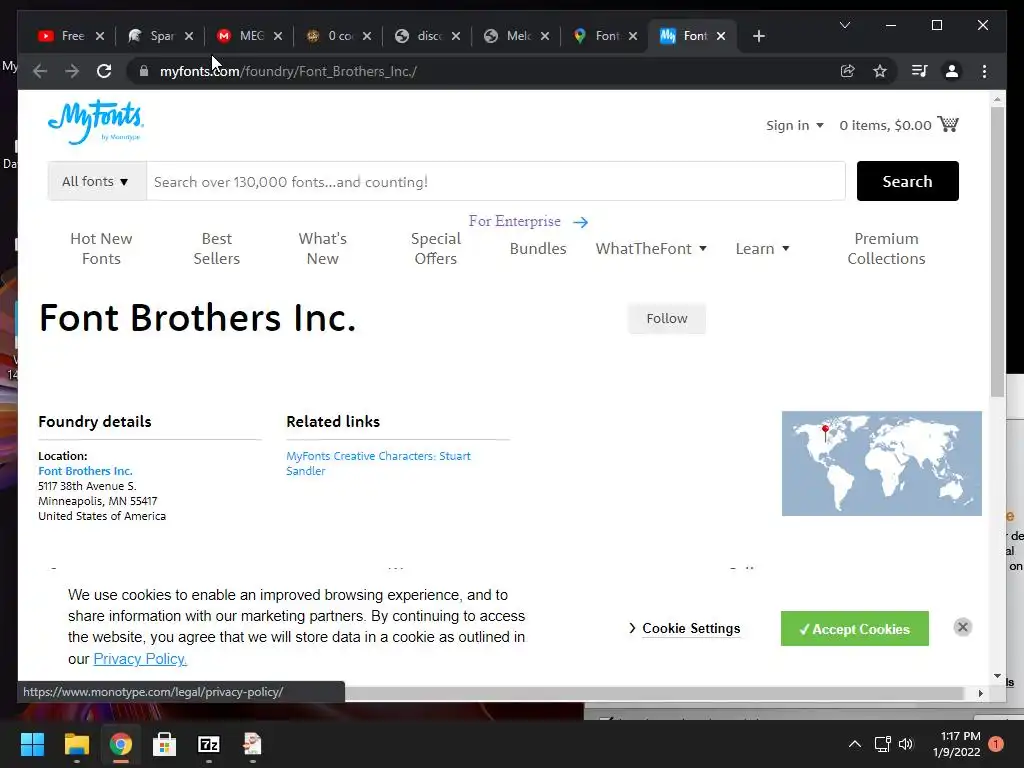Open 7-Zip from taskbar
Screen dimensions: 1024x768
tap(209, 744)
